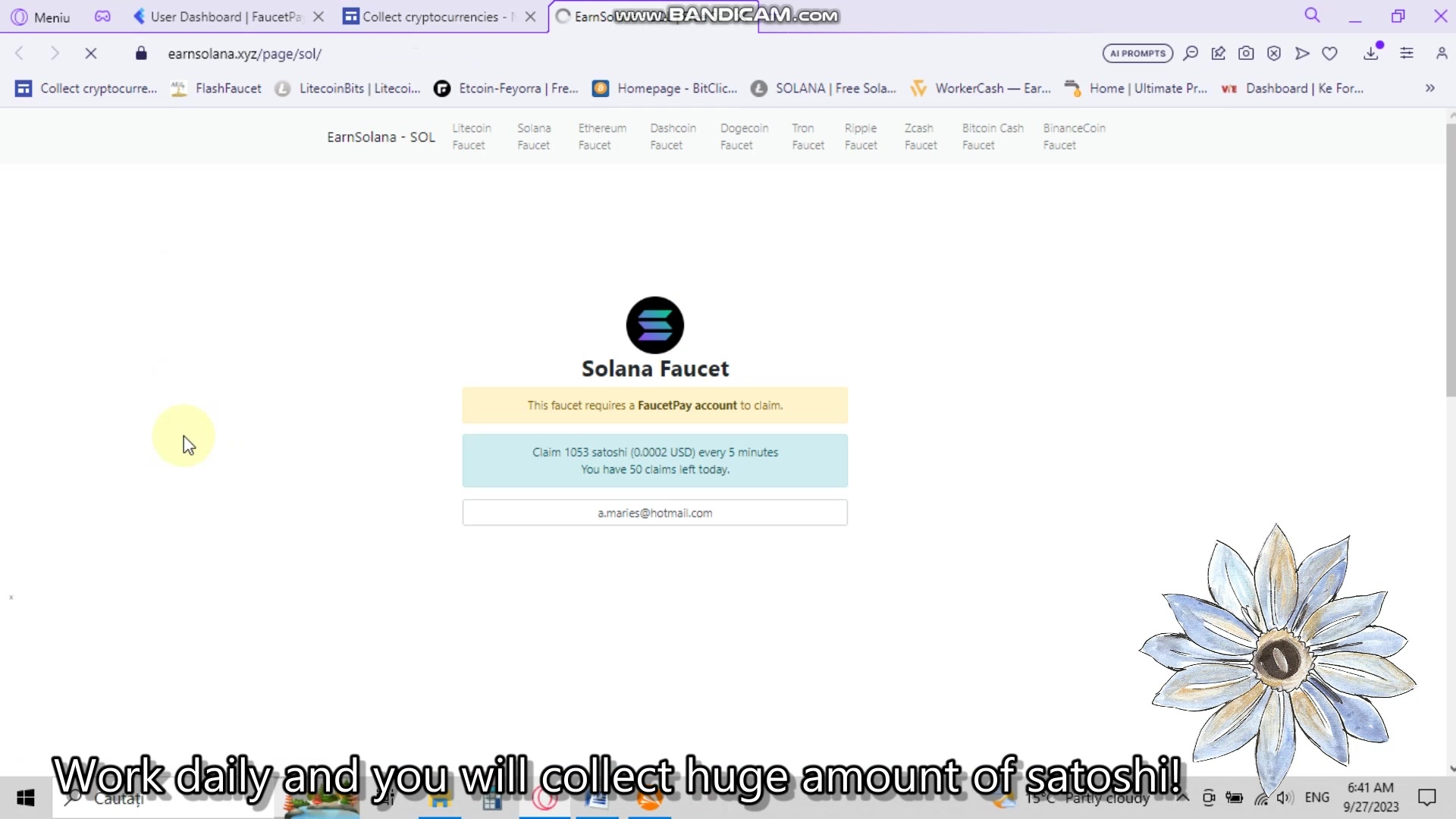
Task: Open the easy setup sliders icon
Action: [1407, 53]
